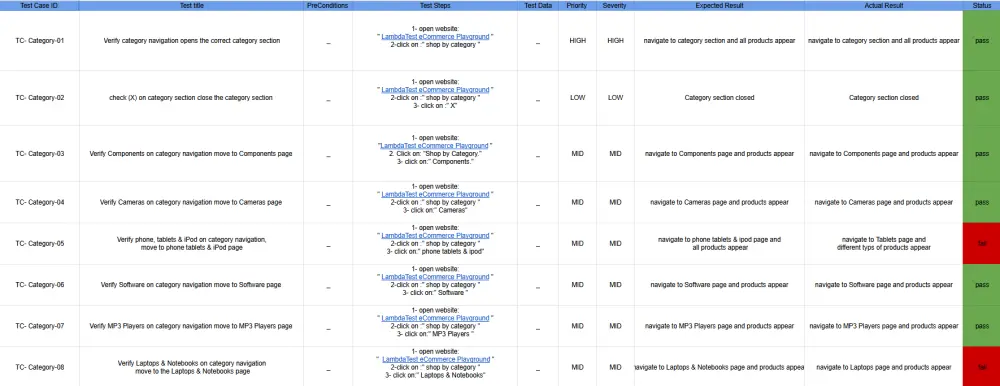Select the Test Steps column header
This screenshot has height=386, width=1000.
tap(435, 5)
